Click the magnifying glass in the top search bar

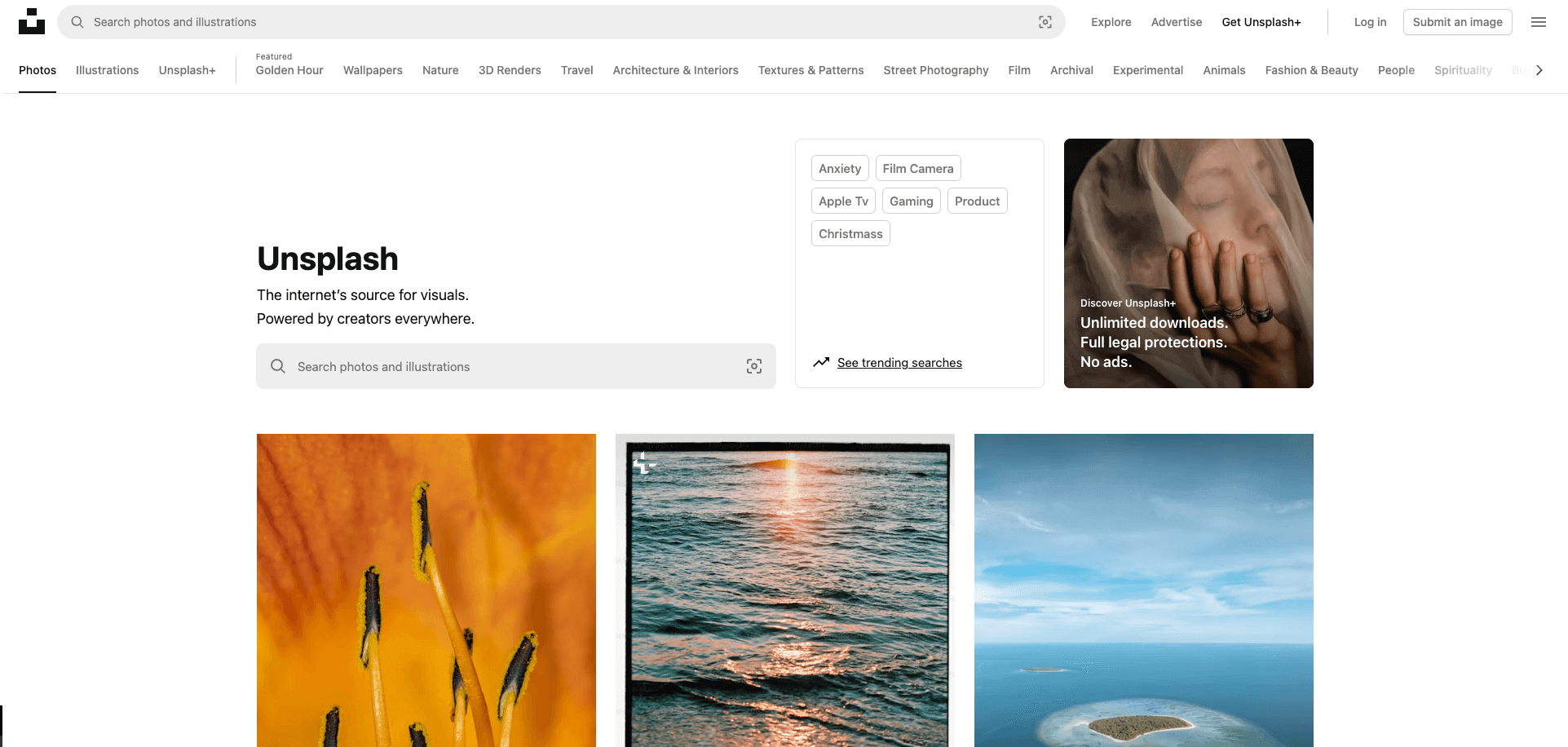pos(77,22)
